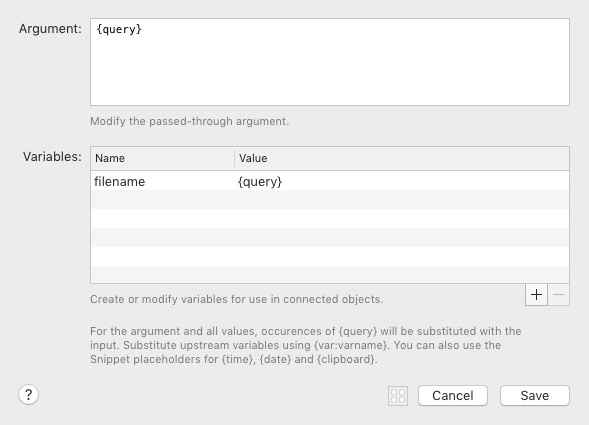Image resolution: width=589 pixels, height=425 pixels.
Task: Click the Name column header
Action: [x=110, y=158]
